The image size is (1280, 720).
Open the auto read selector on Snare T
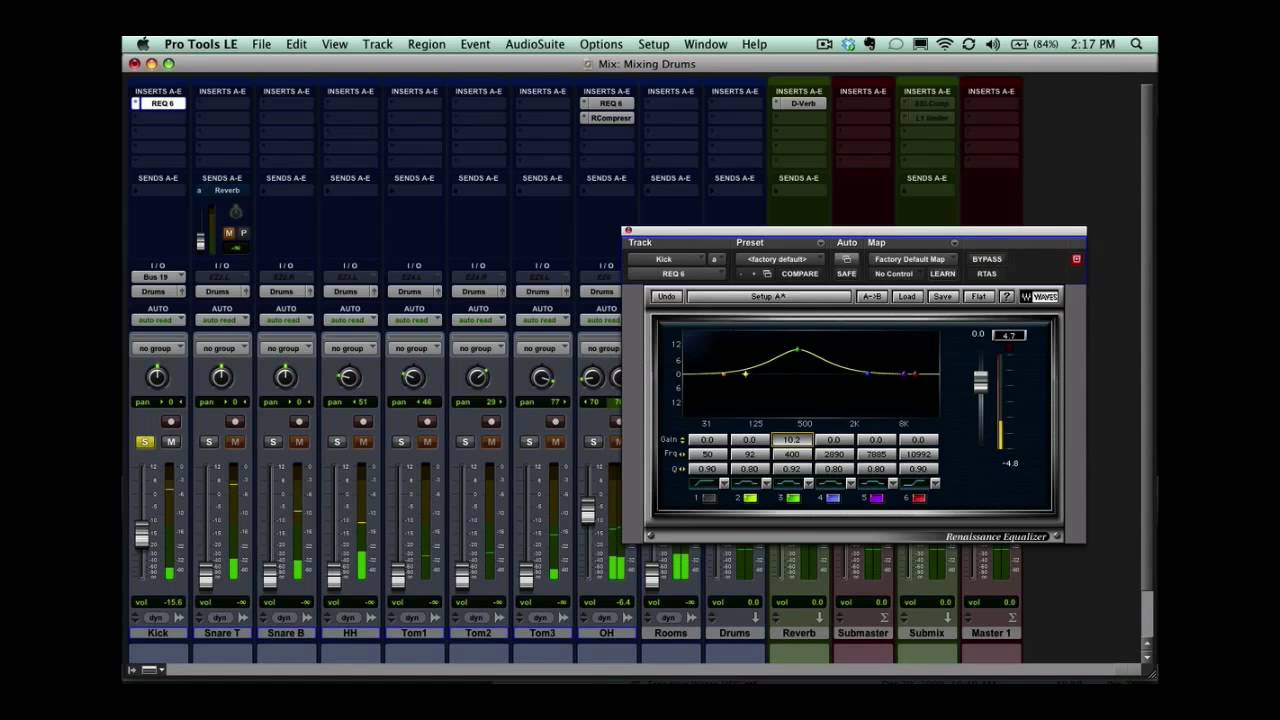coord(222,320)
